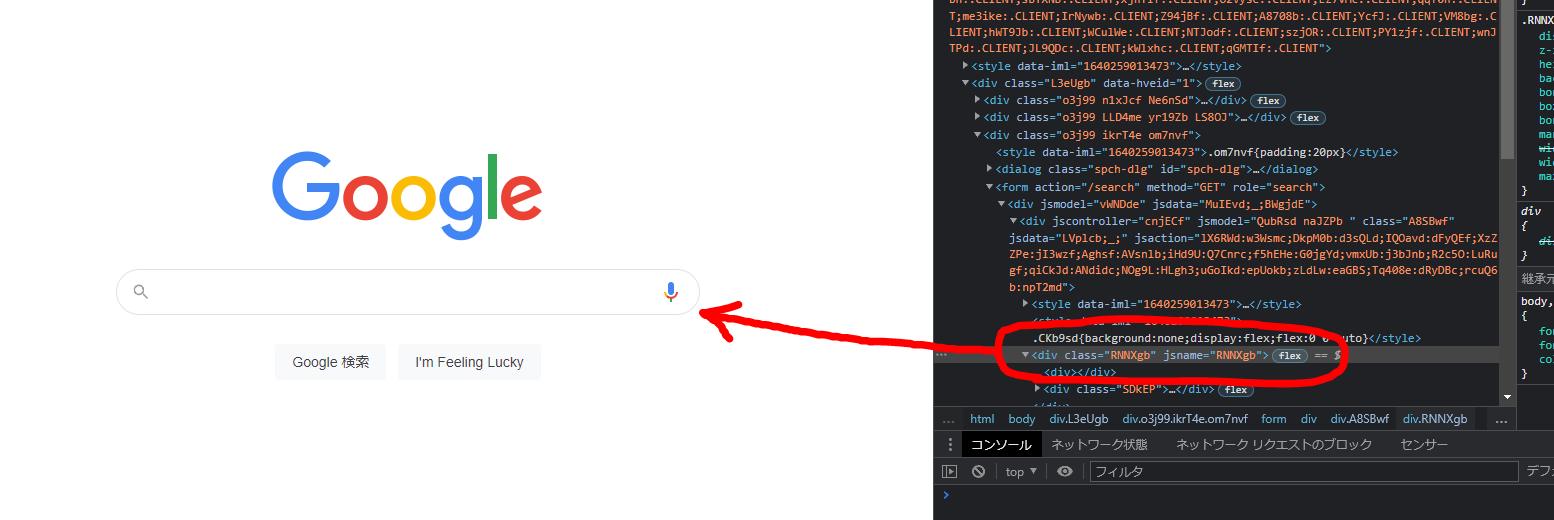Select body in the breadcrumb bar
The height and width of the screenshot is (520, 1554).
pyautogui.click(x=1022, y=420)
